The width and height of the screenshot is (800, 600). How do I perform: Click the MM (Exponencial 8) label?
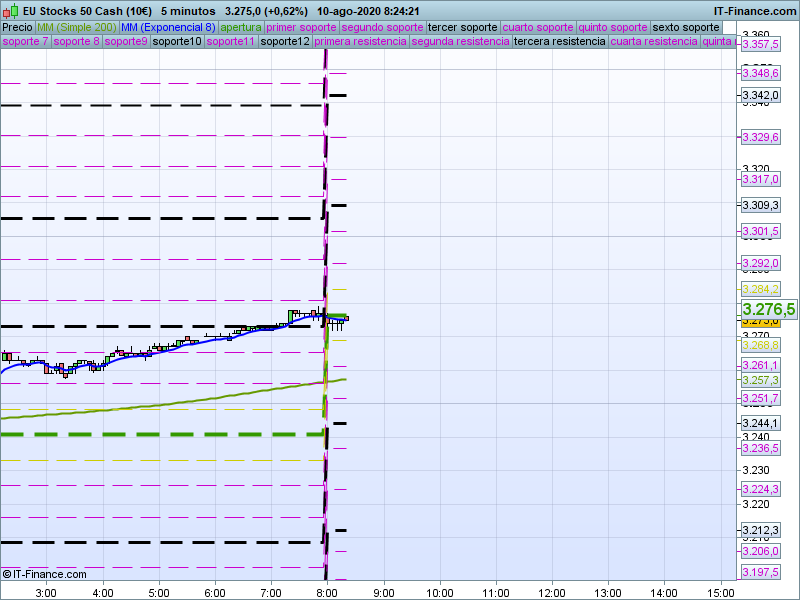coord(167,27)
